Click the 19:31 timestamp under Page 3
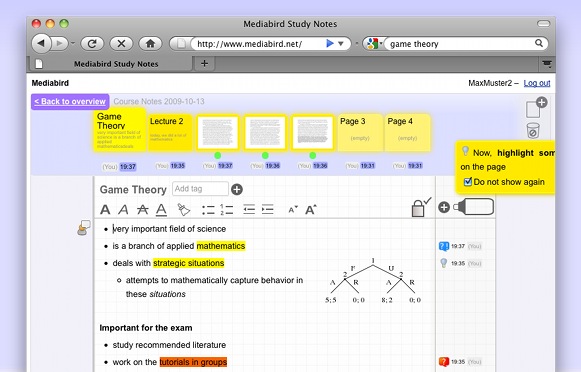This screenshot has height=372, width=581. [x=368, y=166]
